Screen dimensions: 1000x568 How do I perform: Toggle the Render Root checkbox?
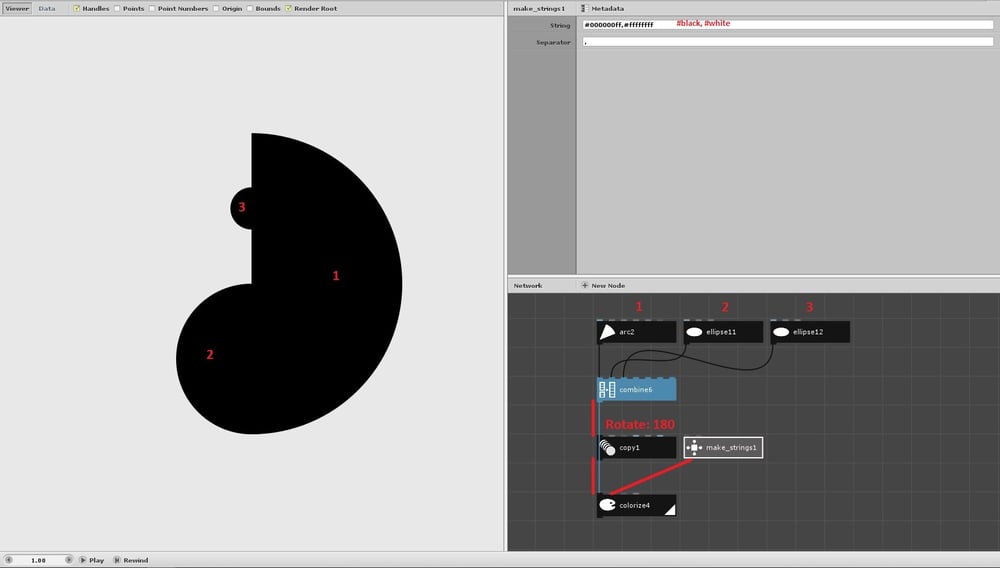288,8
